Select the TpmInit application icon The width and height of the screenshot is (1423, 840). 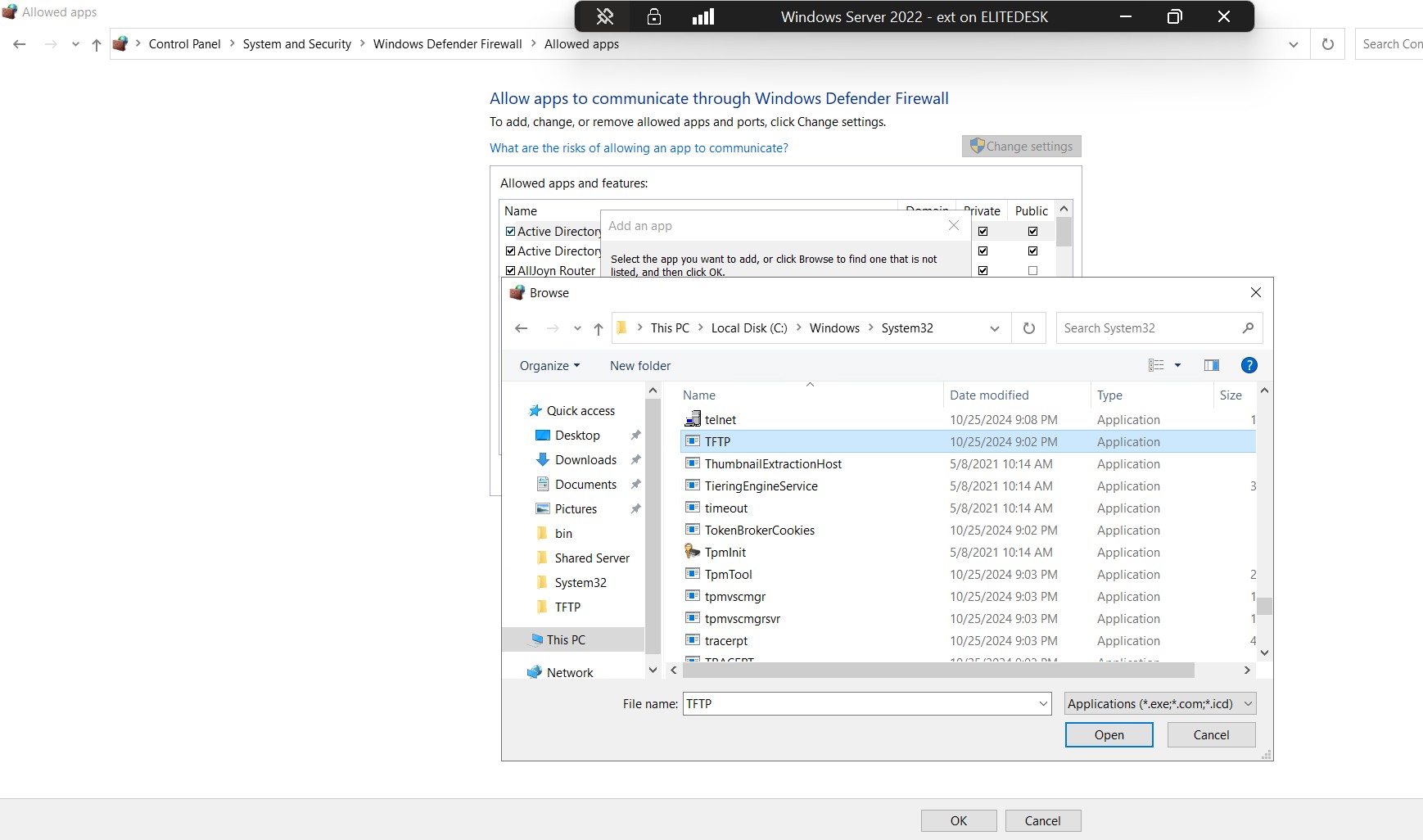tap(693, 552)
